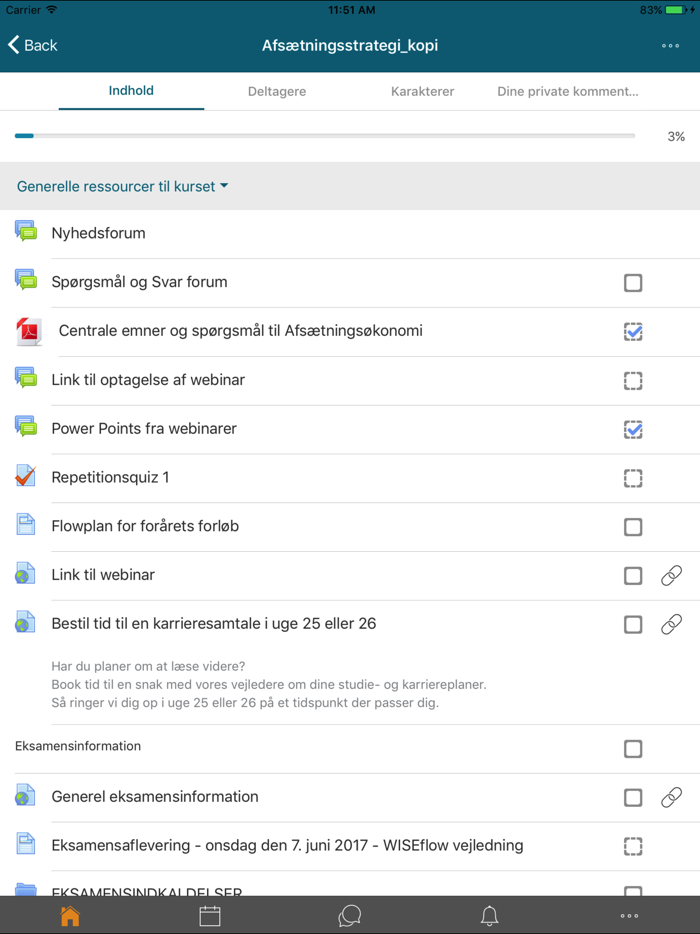Tap link icon beside Generel eksamensinformation
The width and height of the screenshot is (700, 934).
click(x=671, y=797)
